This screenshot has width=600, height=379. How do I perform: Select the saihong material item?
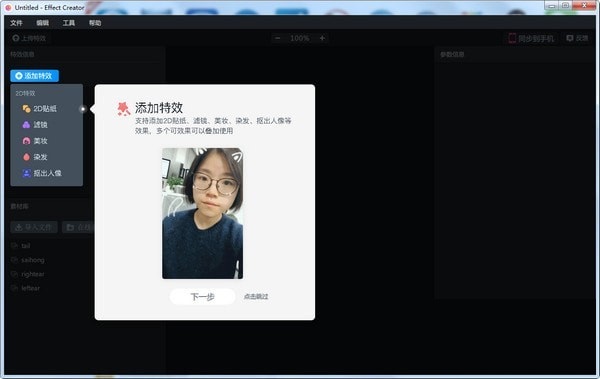pyautogui.click(x=33, y=260)
